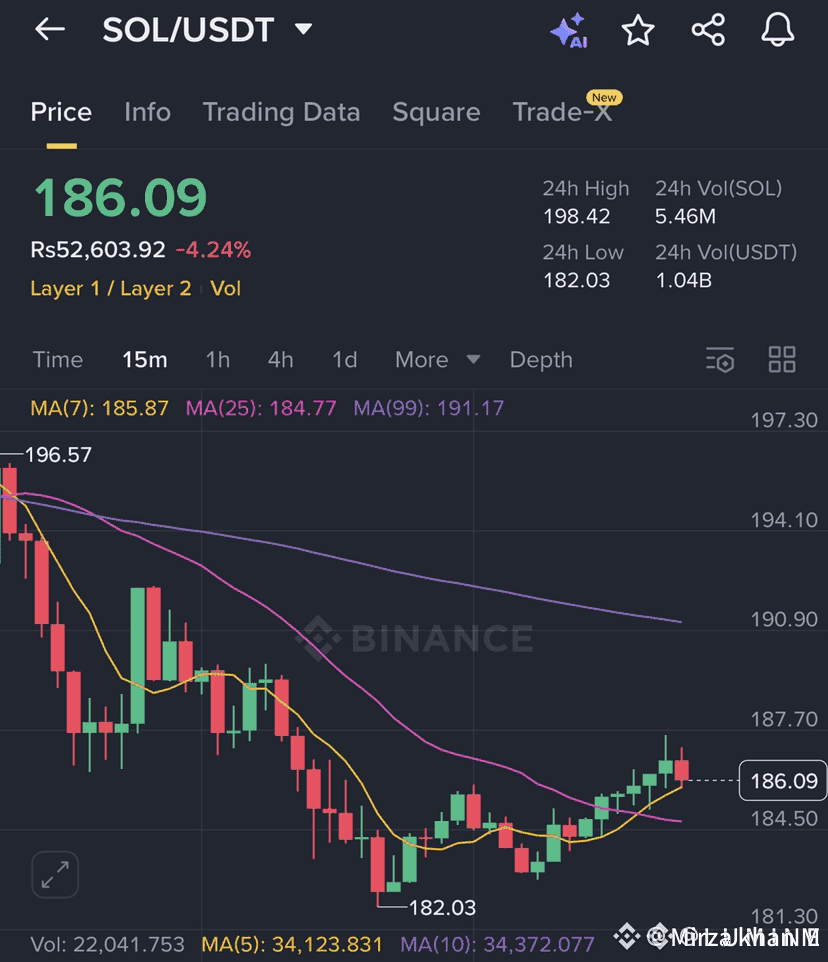Open the Trade-X tab
Viewport: 828px width, 962px height.
pos(562,112)
